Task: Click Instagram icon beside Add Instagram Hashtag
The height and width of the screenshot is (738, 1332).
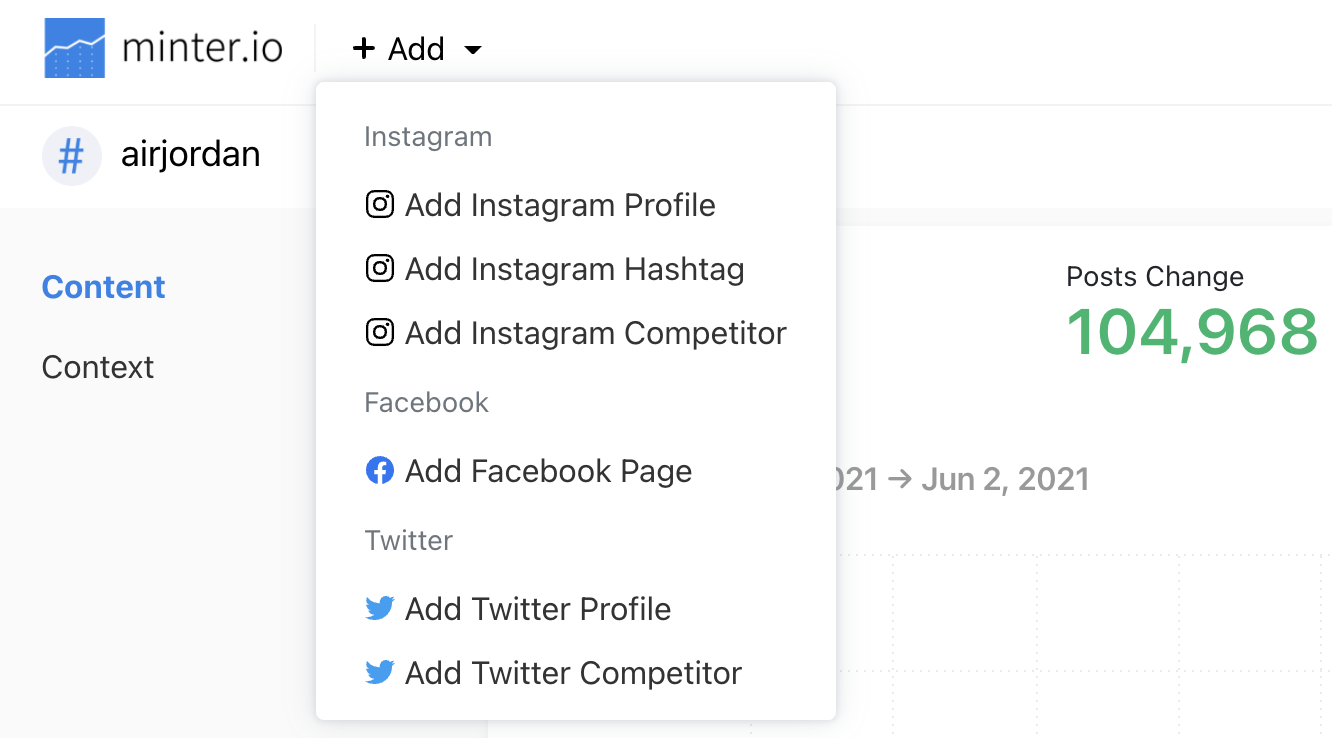Action: tap(380, 269)
